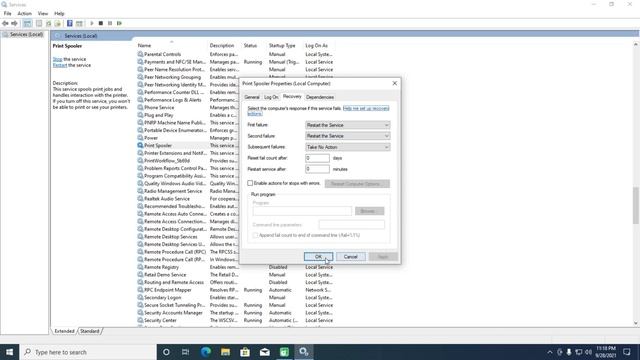Open the Windows Start menu
Screen dimensions: 640x360
pyautogui.click(x=9, y=352)
